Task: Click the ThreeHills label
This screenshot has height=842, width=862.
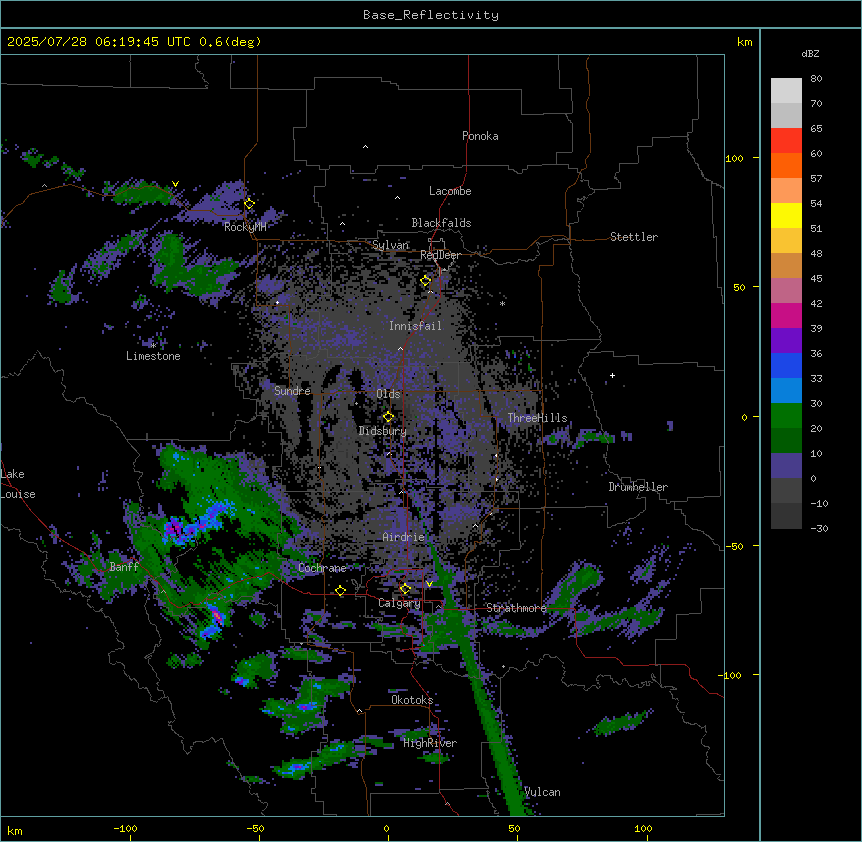Action: [537, 418]
